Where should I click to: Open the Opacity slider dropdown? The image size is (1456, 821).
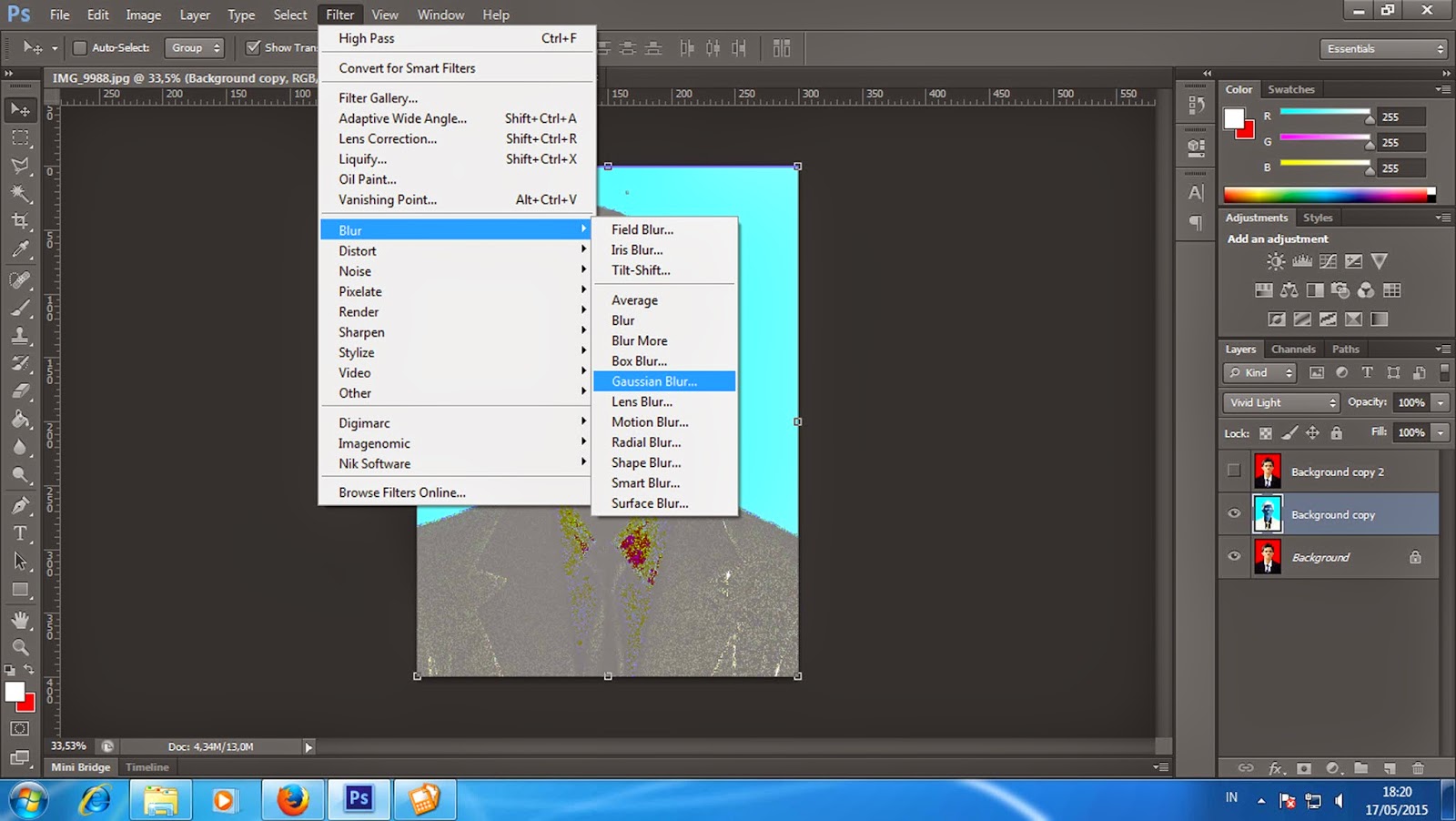coord(1441,402)
